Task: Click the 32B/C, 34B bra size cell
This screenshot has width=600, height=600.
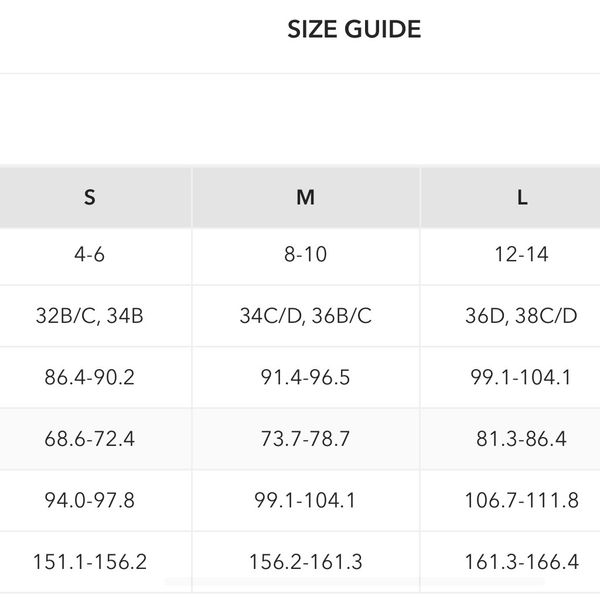Action: point(90,316)
